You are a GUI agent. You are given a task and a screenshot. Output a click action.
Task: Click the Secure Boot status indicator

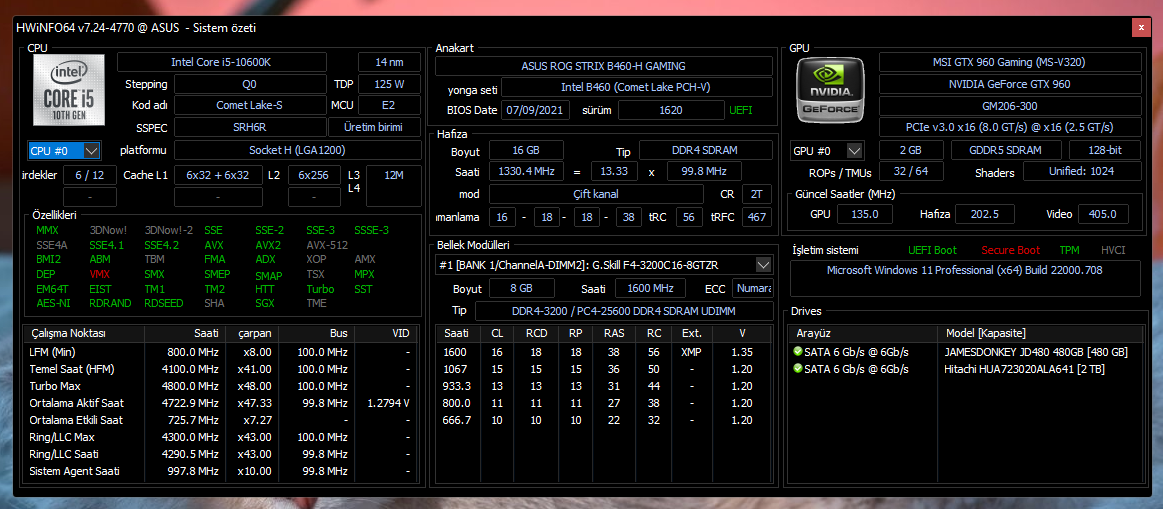click(x=1010, y=250)
